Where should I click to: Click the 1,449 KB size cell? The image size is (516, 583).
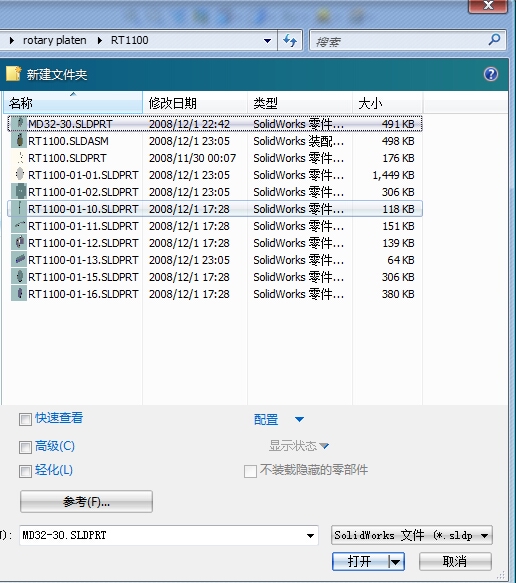[x=393, y=175]
